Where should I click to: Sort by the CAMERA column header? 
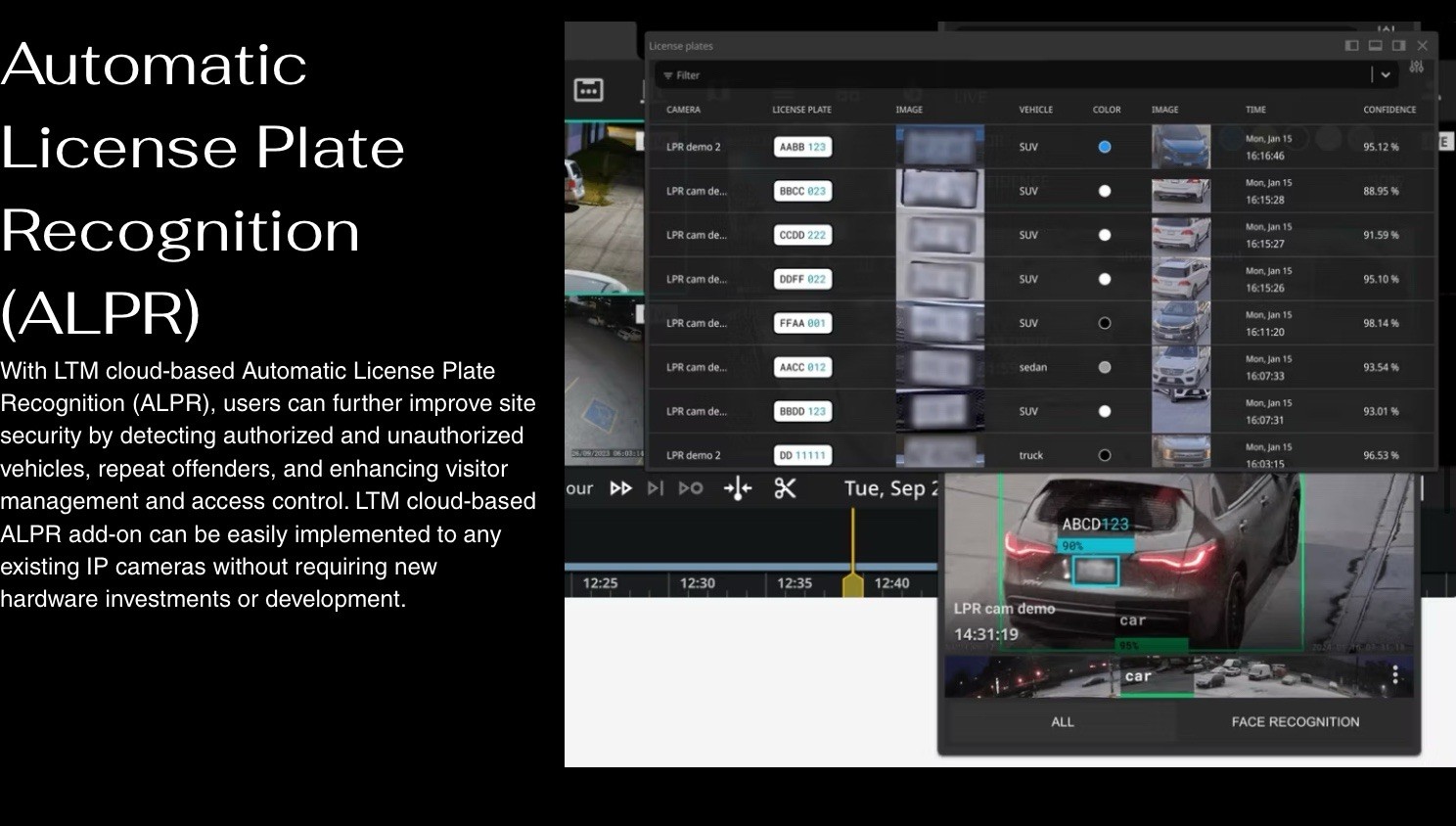coord(683,110)
